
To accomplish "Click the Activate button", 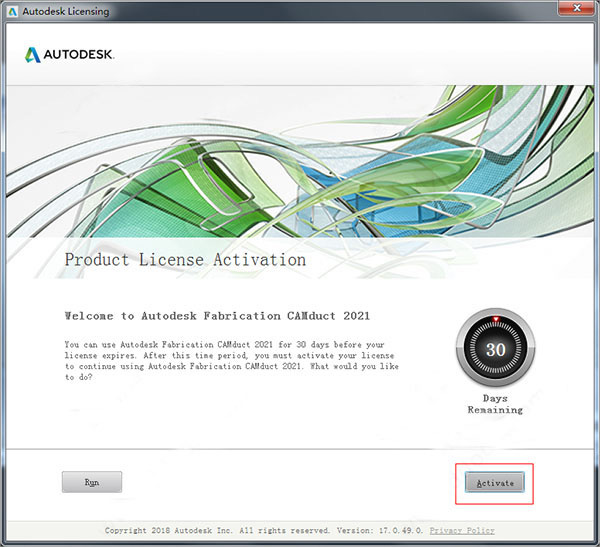I will (494, 482).
